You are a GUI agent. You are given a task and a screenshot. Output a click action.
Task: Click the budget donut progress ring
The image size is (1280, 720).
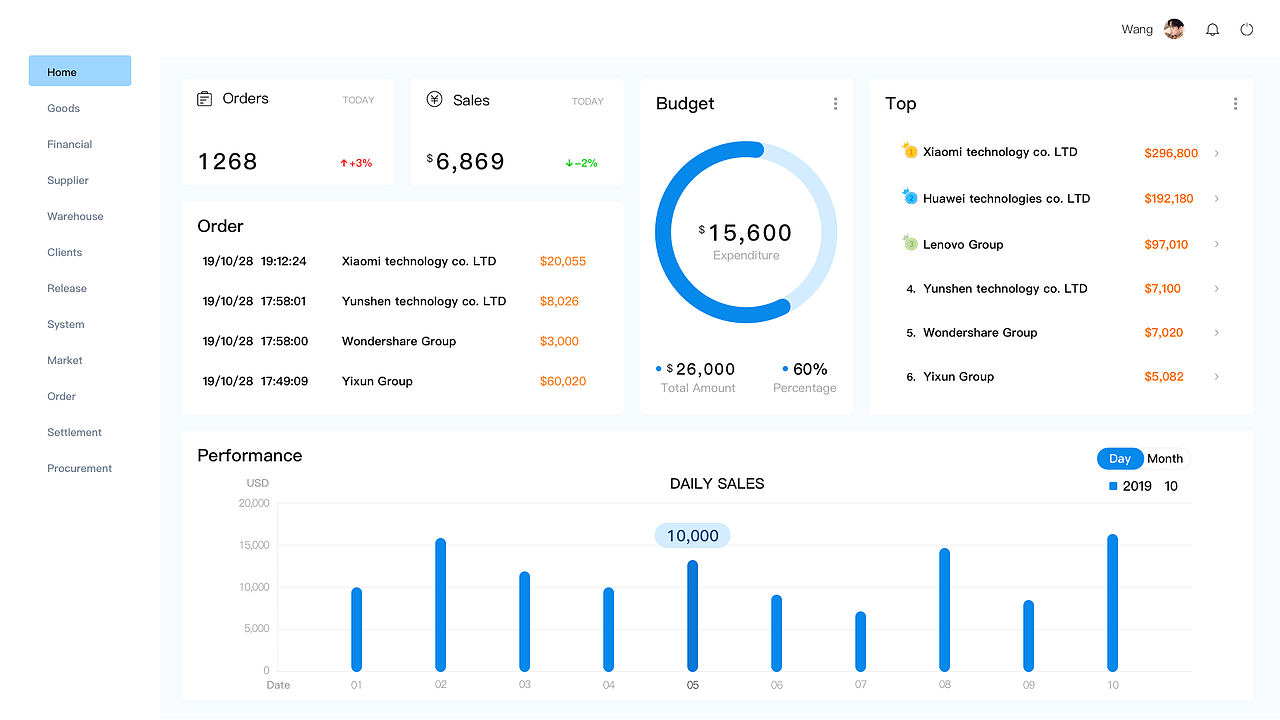click(746, 232)
